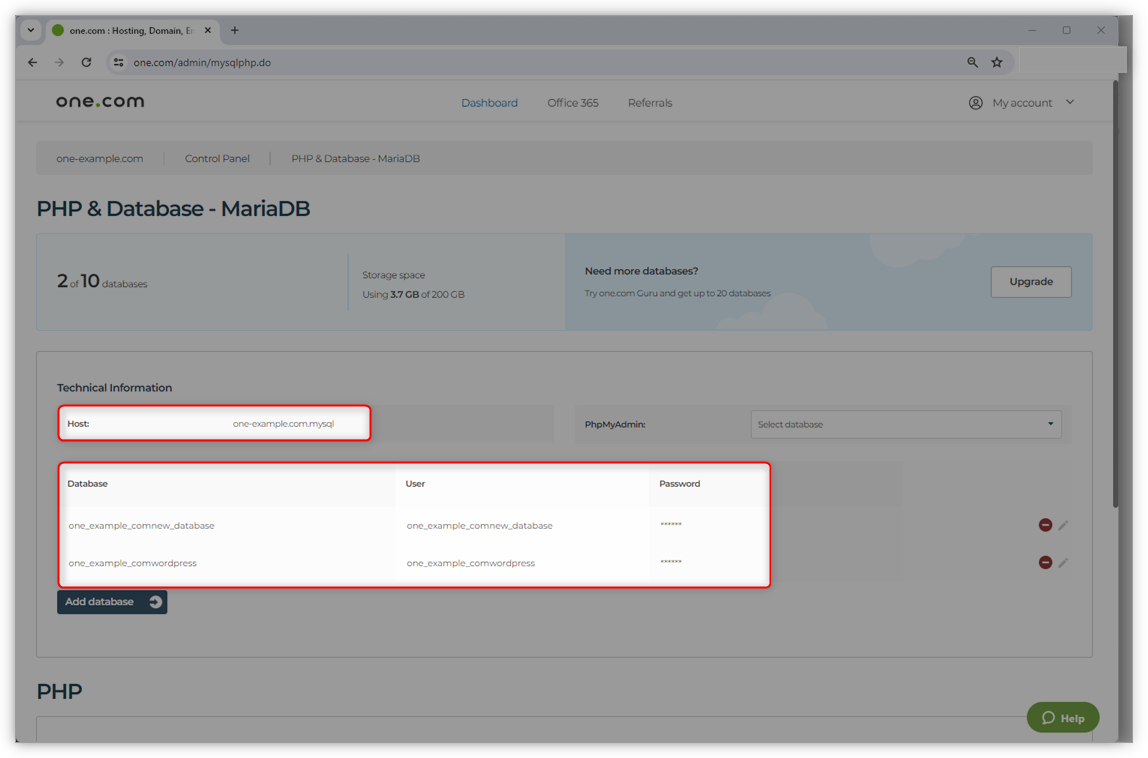The height and width of the screenshot is (758, 1148).
Task: Click the Upgrade button
Action: coord(1030,282)
